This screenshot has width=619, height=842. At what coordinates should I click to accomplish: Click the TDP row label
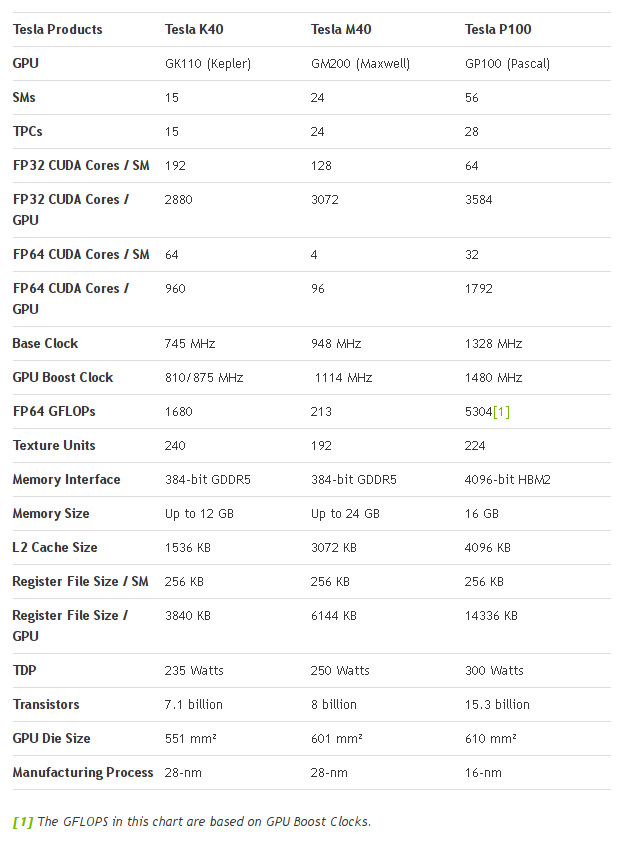25,671
